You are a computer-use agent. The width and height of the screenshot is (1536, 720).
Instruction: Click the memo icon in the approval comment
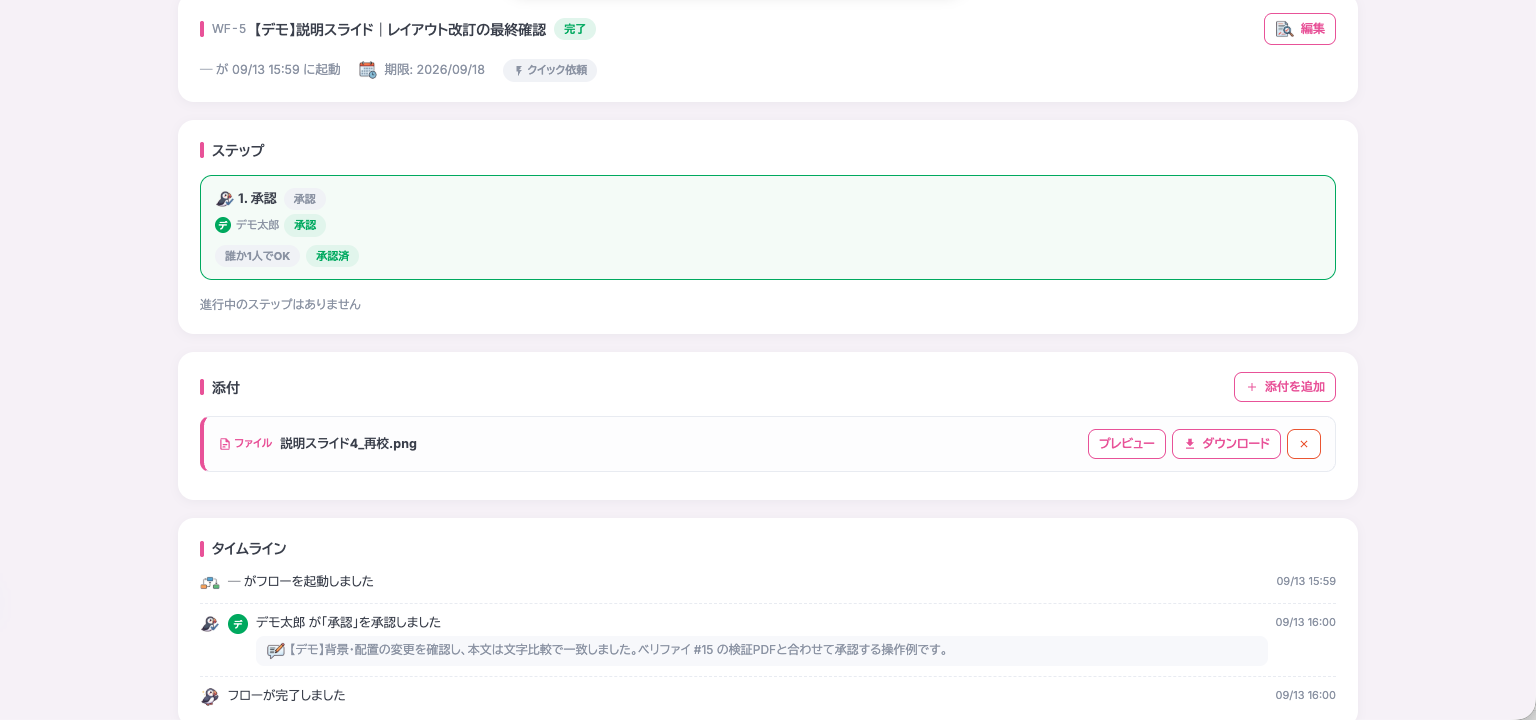[x=276, y=650]
